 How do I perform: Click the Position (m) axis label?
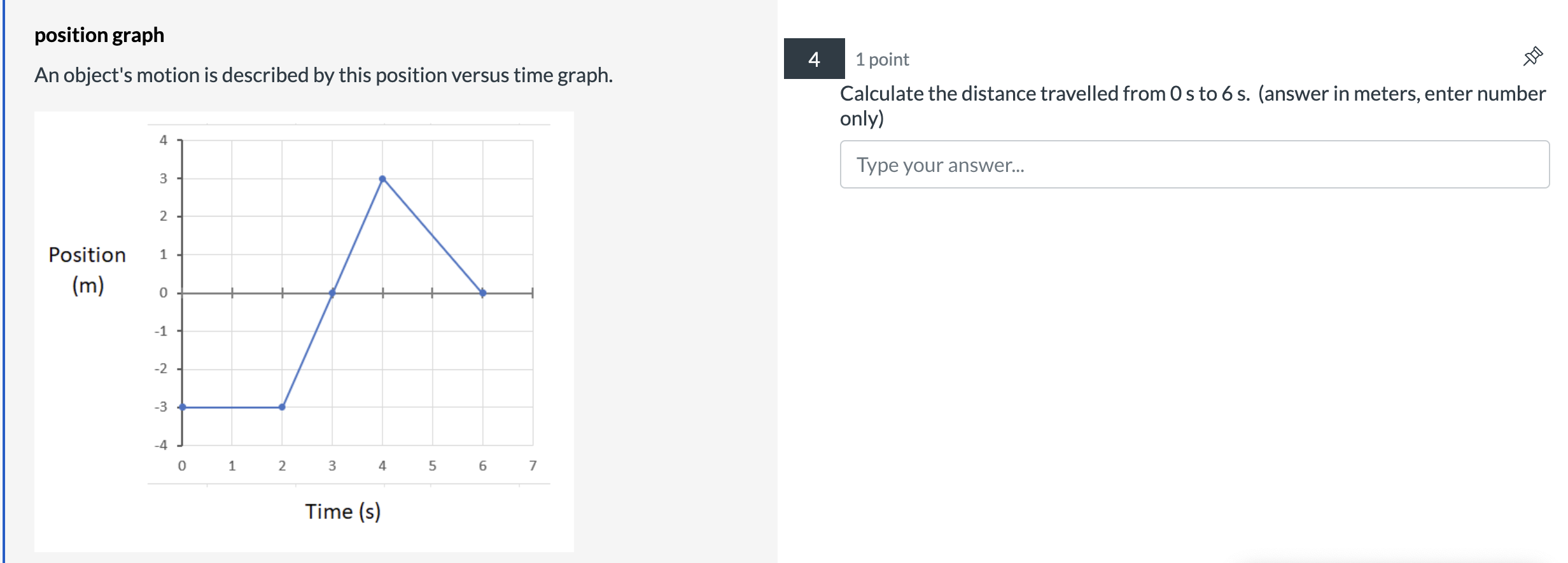[x=87, y=269]
